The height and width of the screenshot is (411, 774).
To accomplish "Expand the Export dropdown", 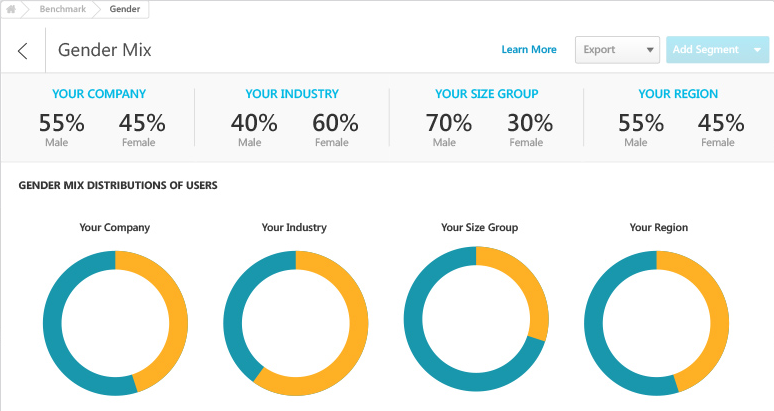I will pos(616,50).
